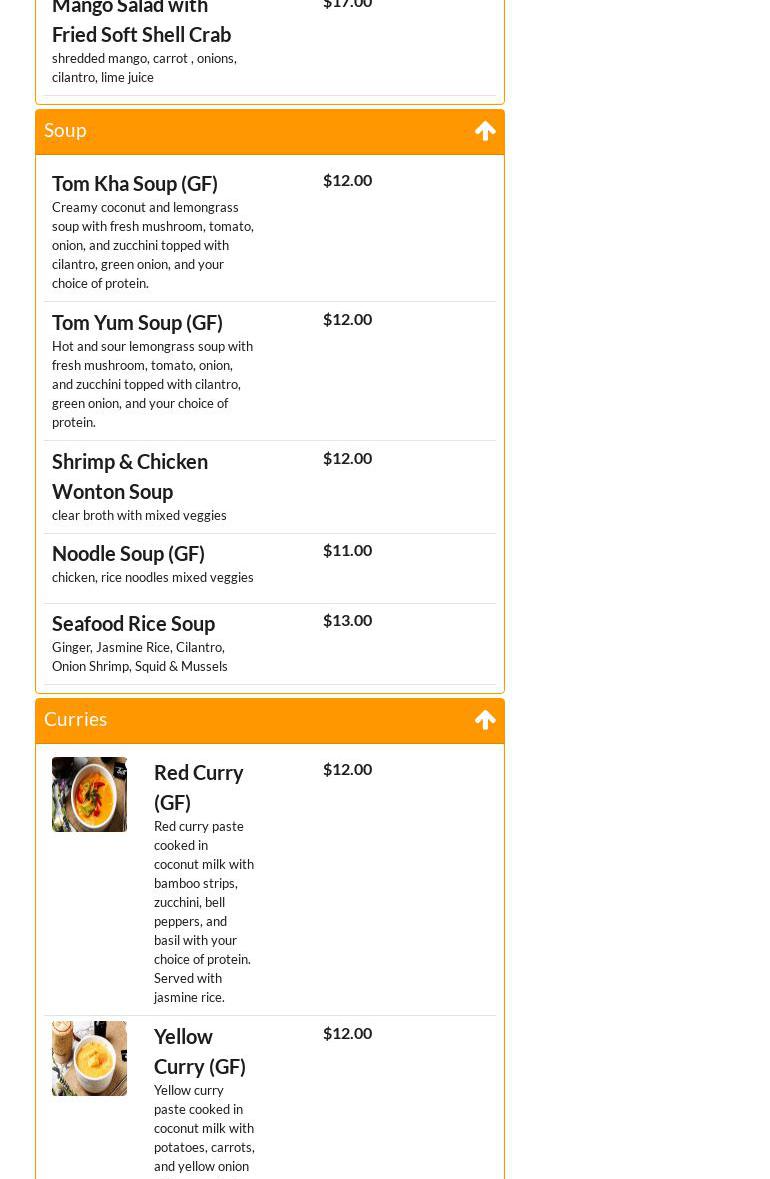Viewport: 770px width, 1179px height.
Task: Select the Tom Yum Soup (GF) item
Action: click(137, 322)
